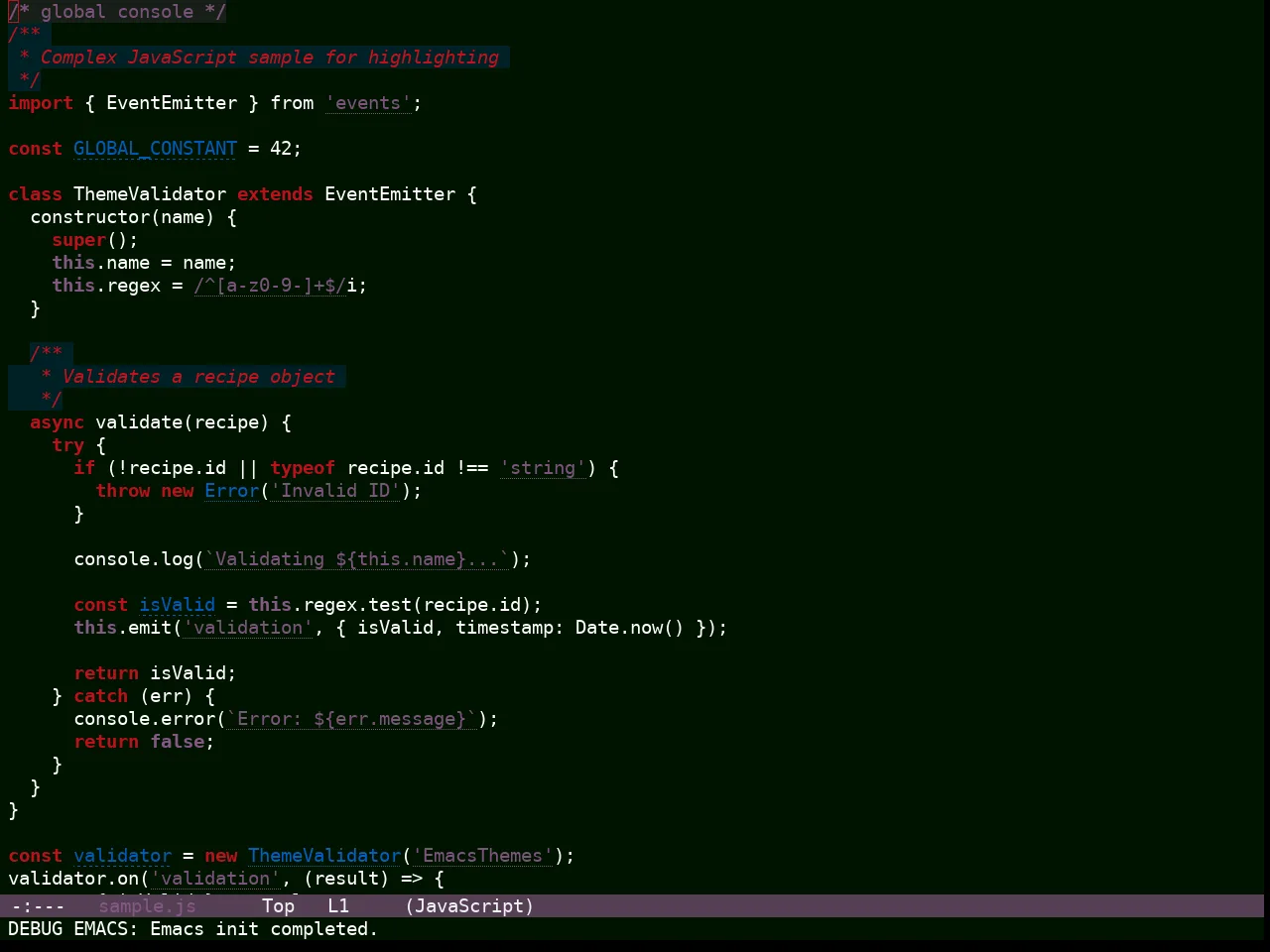The height and width of the screenshot is (952, 1270).
Task: Click the 'typeof' keyword
Action: pyautogui.click(x=303, y=468)
